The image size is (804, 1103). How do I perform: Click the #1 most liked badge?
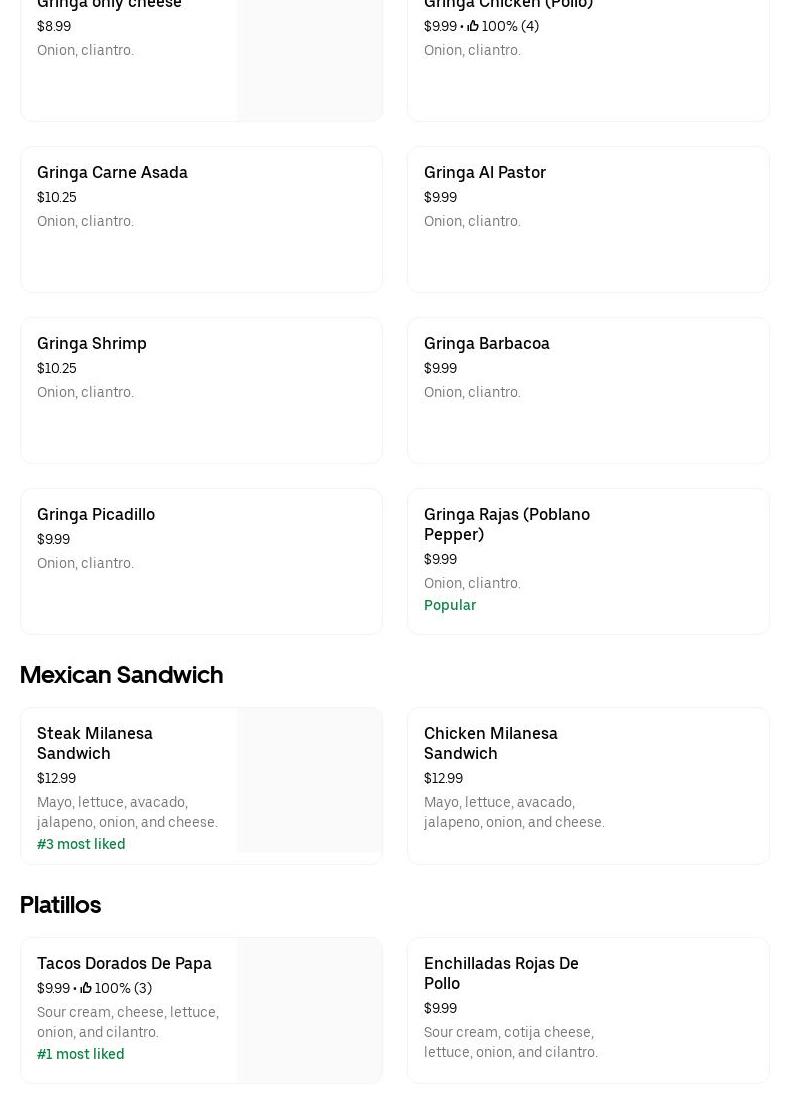tap(81, 1054)
